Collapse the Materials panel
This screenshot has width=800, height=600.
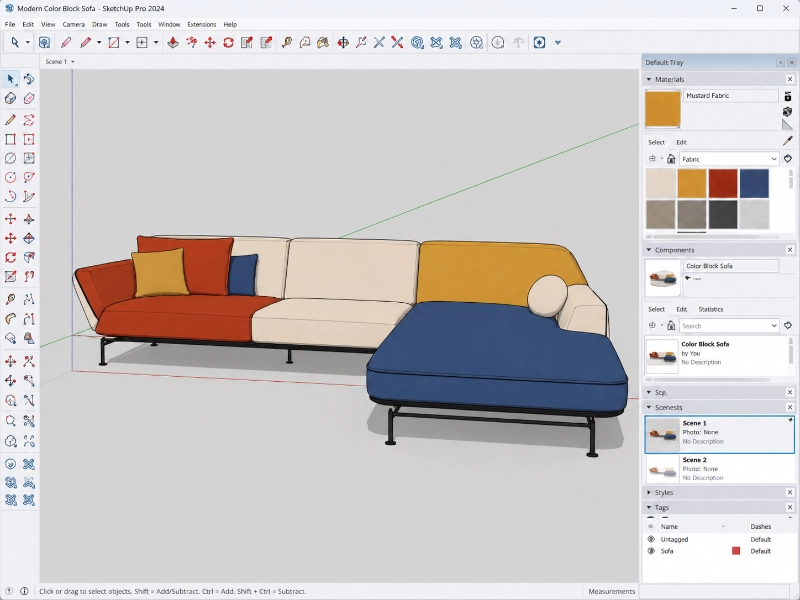(x=649, y=80)
